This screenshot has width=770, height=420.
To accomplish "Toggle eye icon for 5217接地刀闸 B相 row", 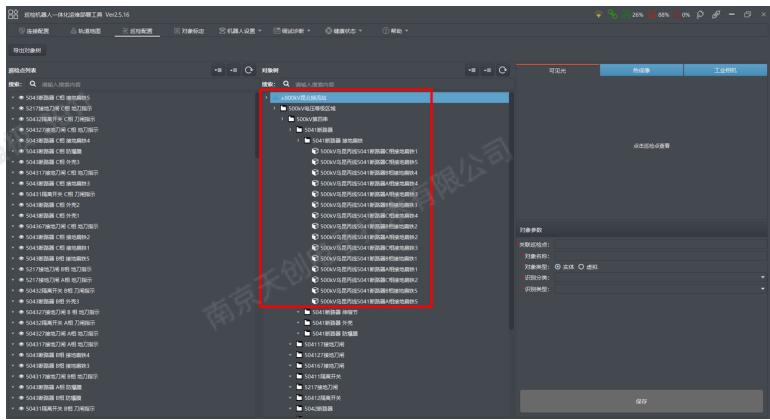I will point(21,269).
